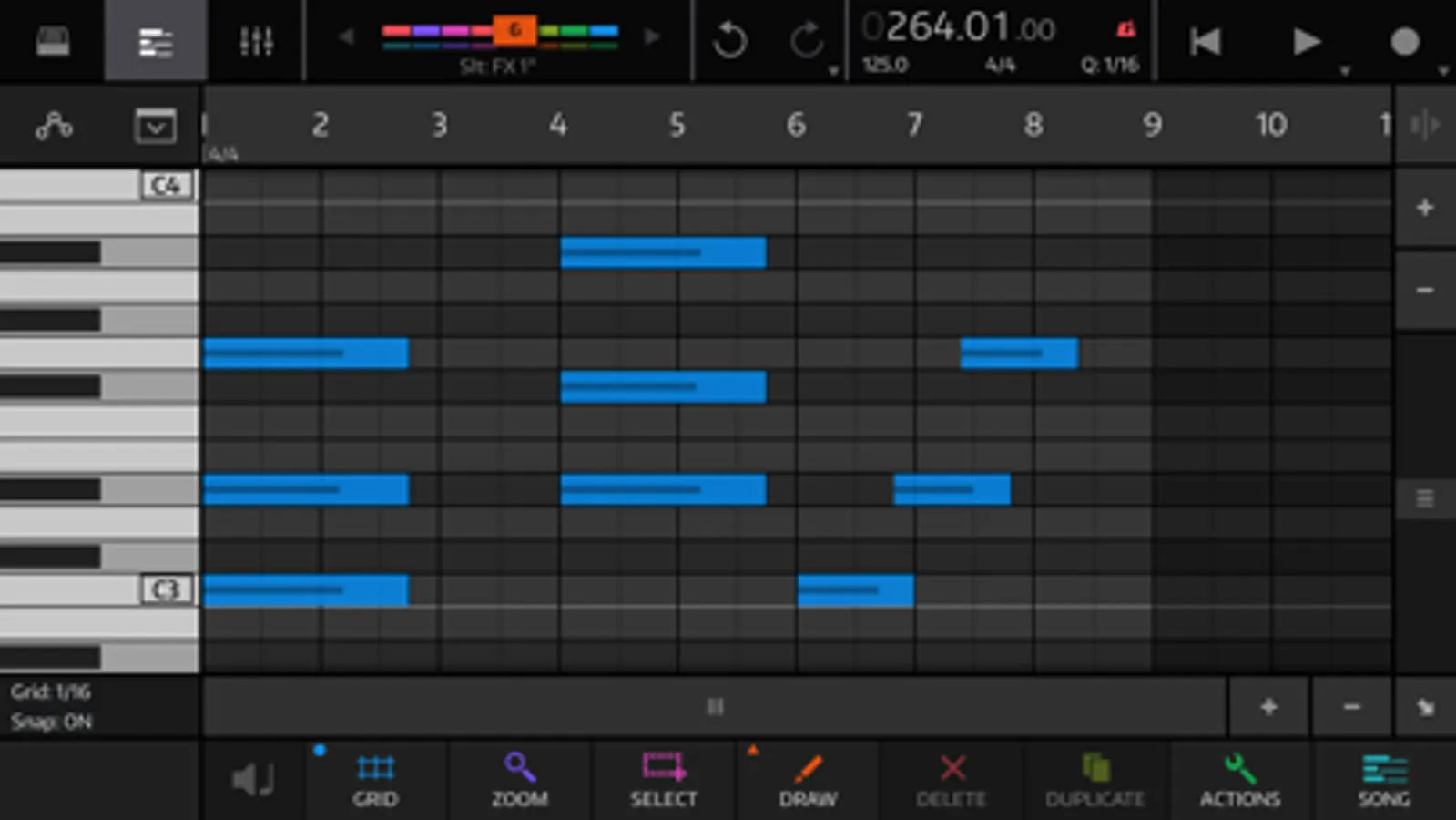This screenshot has height=820, width=1456.
Task: Go to the next track
Action: [652, 36]
